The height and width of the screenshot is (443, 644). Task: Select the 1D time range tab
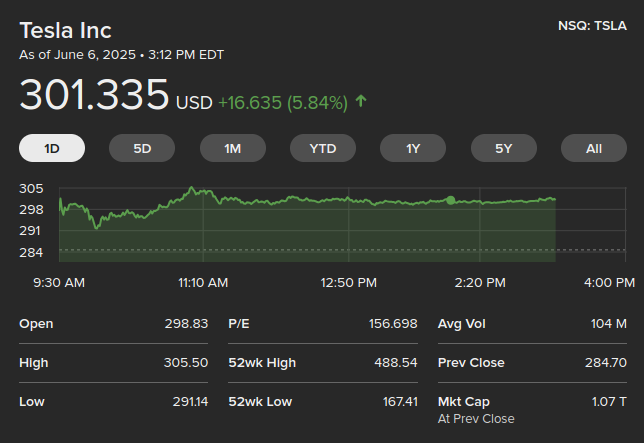click(x=52, y=148)
